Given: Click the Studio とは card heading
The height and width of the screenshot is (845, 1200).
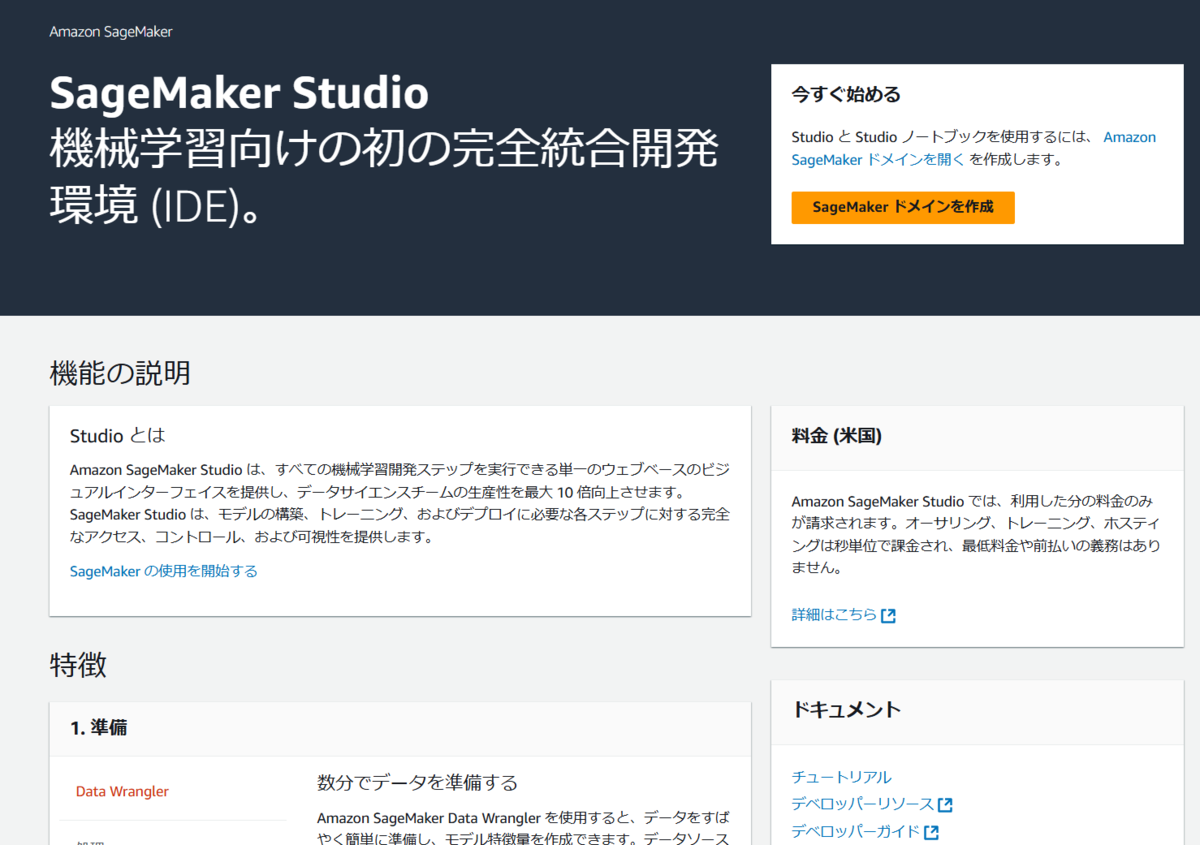Looking at the screenshot, I should [117, 436].
